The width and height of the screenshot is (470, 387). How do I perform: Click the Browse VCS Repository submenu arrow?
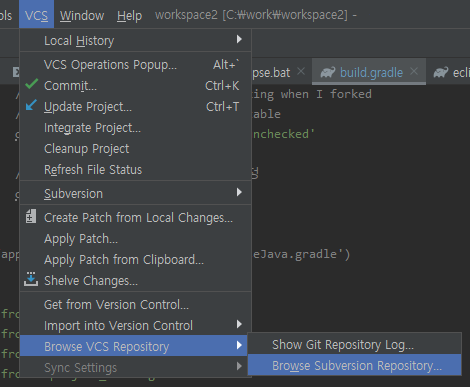[x=239, y=345]
